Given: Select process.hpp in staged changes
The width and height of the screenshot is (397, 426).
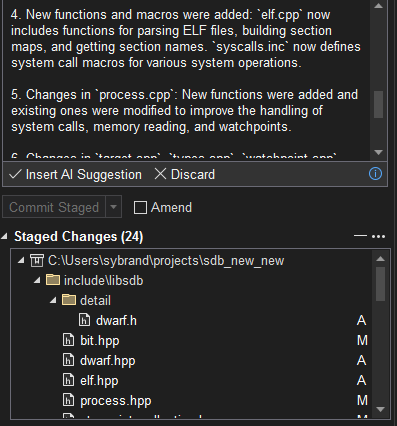Looking at the screenshot, I should click(x=116, y=400).
